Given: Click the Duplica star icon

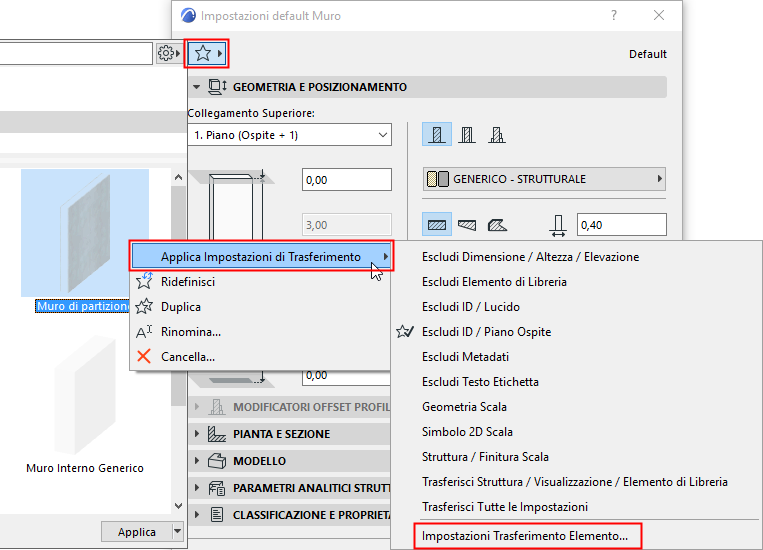Looking at the screenshot, I should [x=144, y=307].
